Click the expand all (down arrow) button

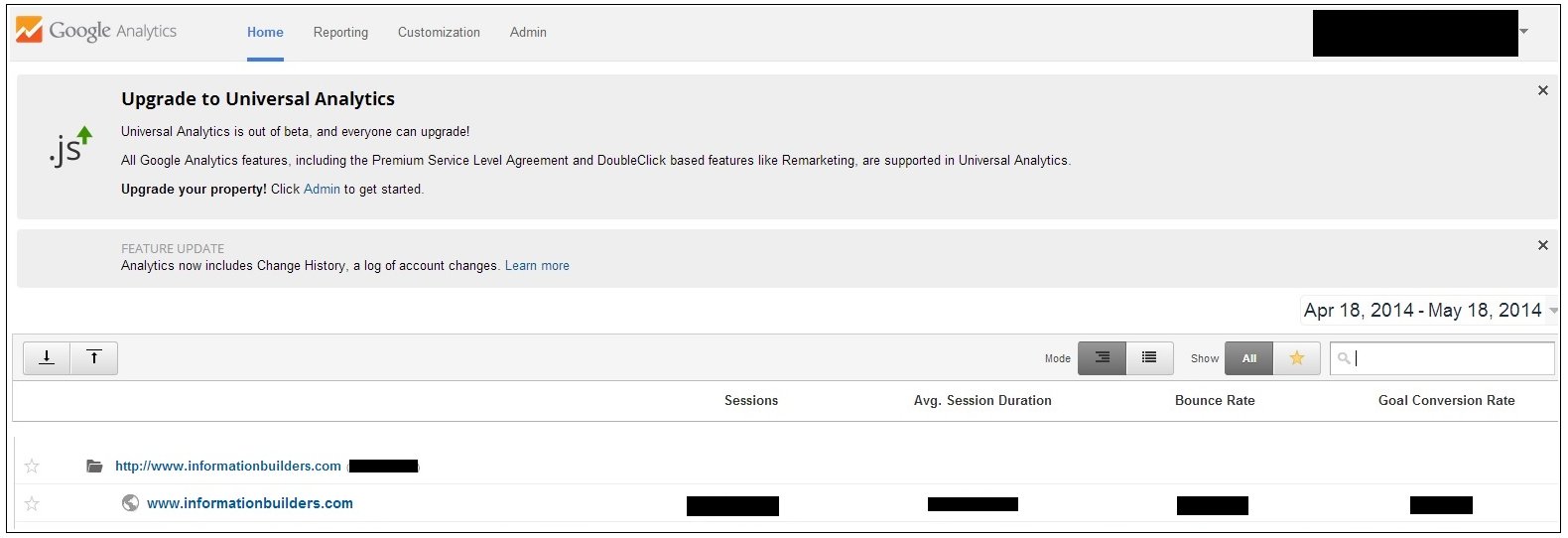pos(47,357)
